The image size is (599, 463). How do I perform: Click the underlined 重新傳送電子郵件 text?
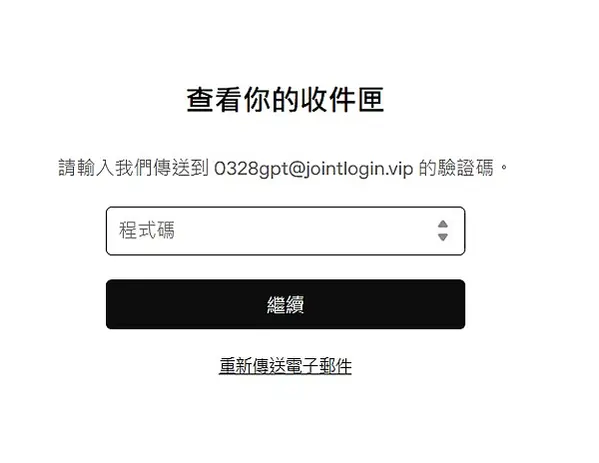285,366
